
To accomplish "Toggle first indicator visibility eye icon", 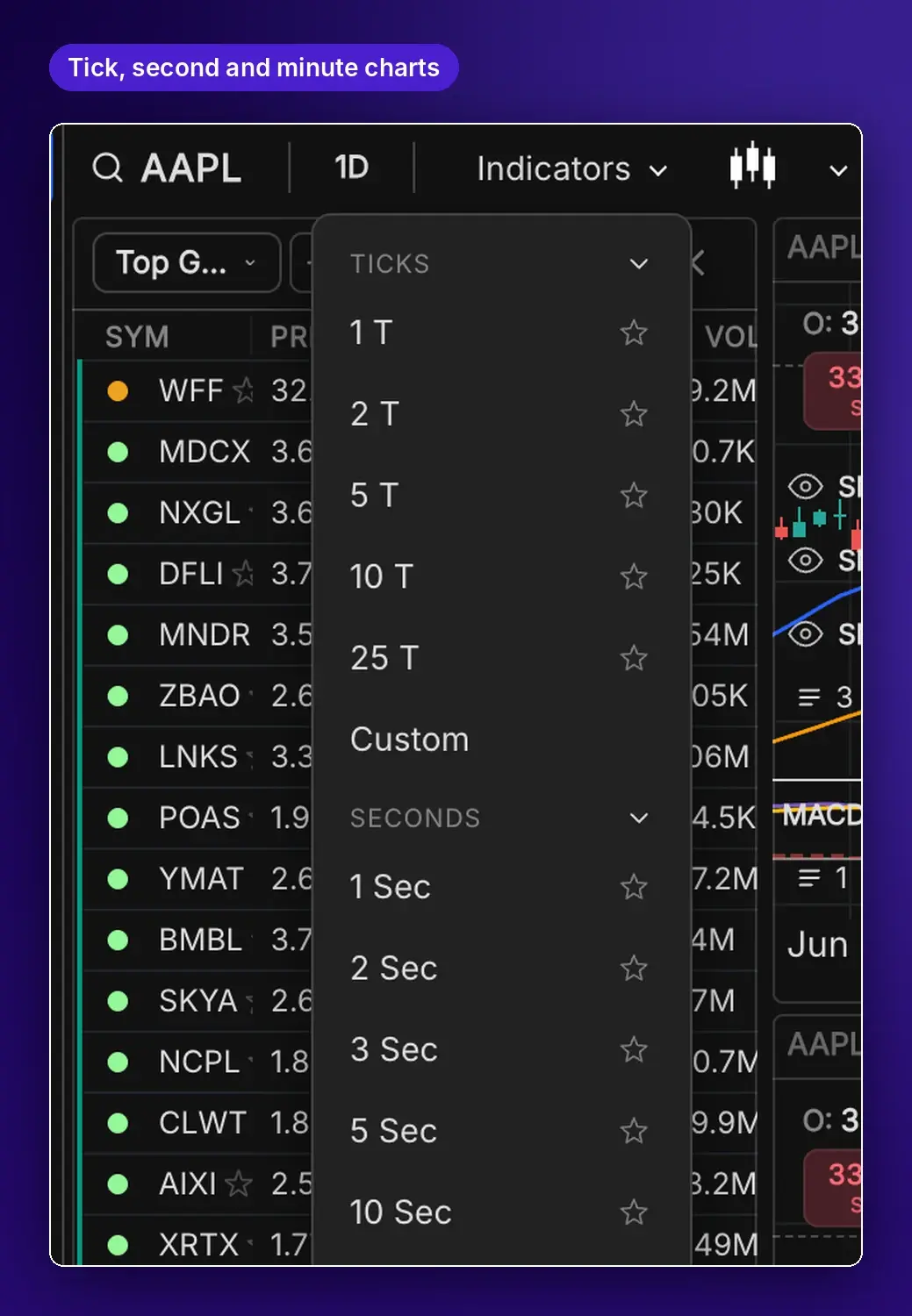I will point(805,486).
